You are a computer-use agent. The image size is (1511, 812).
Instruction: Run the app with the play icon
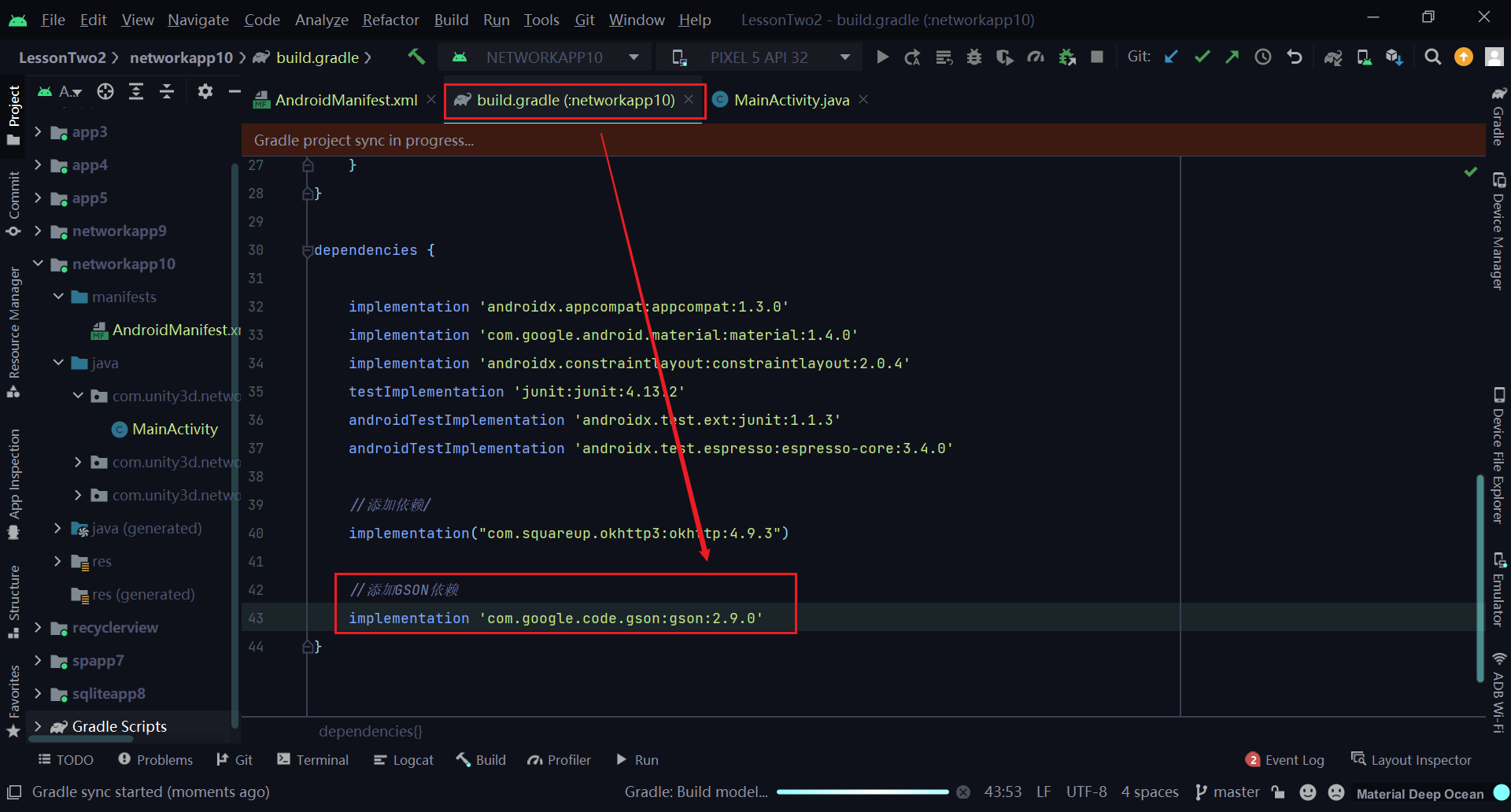coord(882,57)
